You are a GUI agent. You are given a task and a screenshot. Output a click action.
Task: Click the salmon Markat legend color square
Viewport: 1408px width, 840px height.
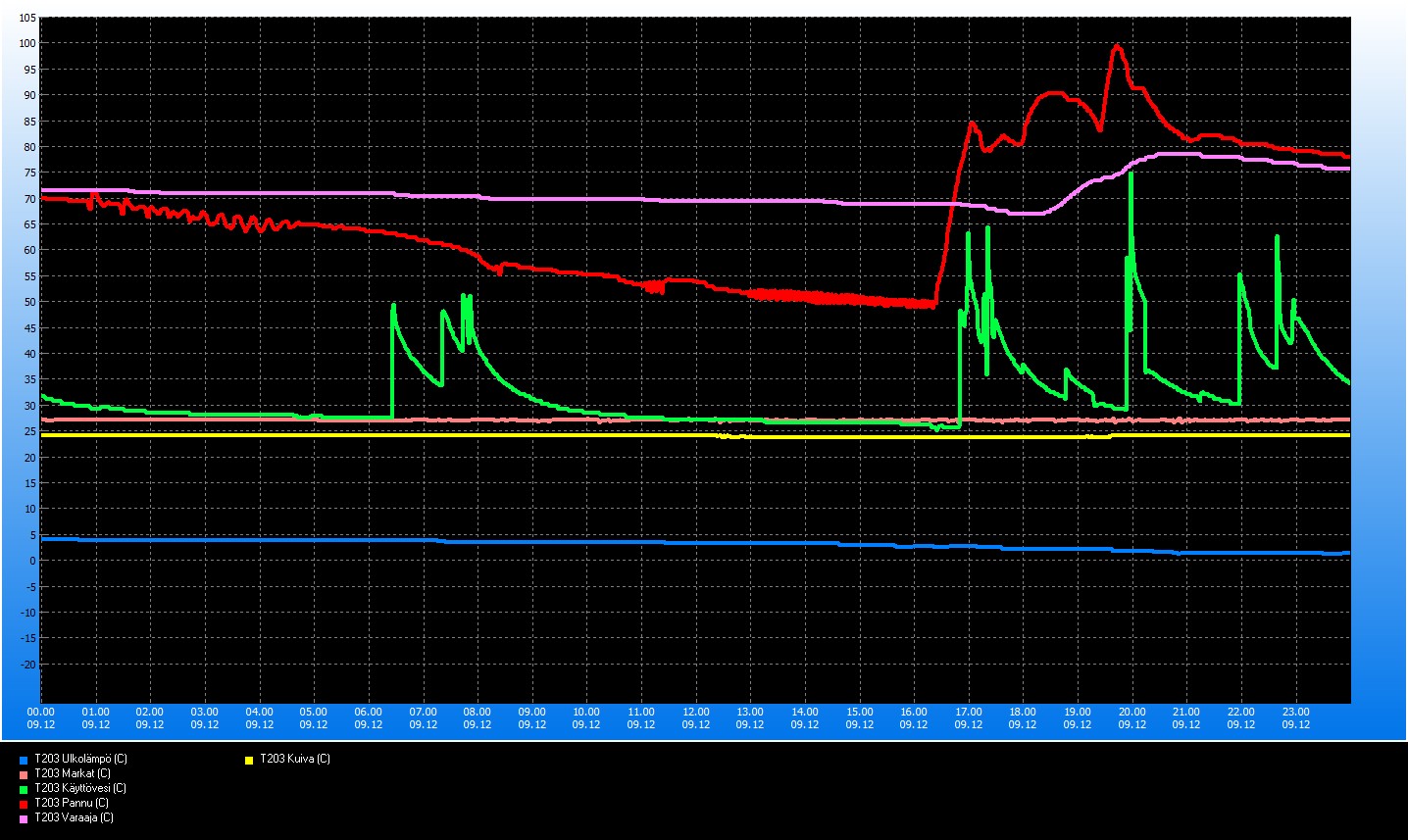(24, 774)
